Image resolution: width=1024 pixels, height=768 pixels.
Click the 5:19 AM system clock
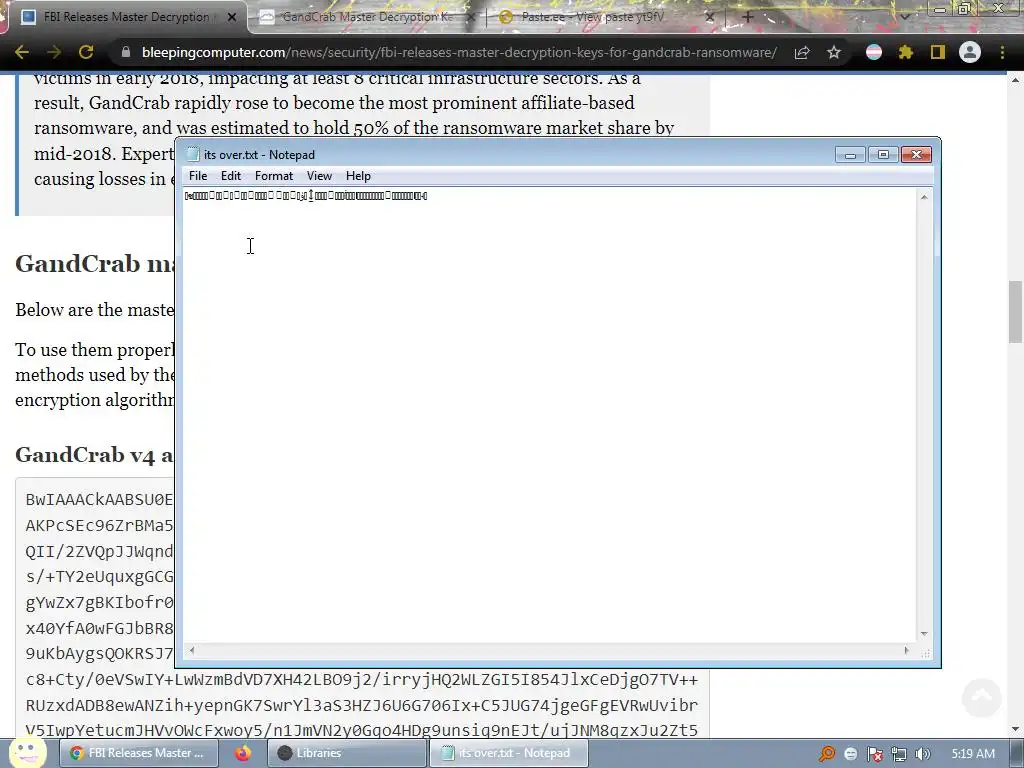(973, 754)
